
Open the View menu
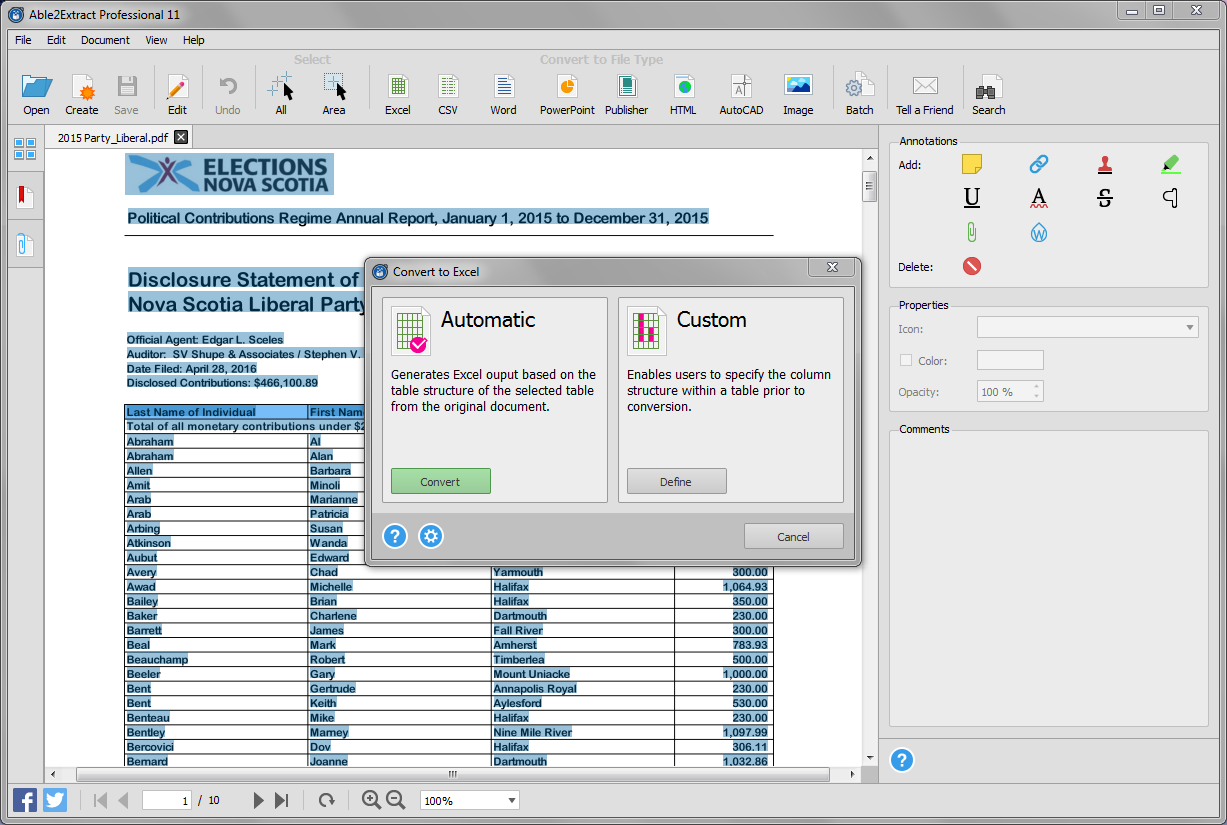[x=156, y=40]
